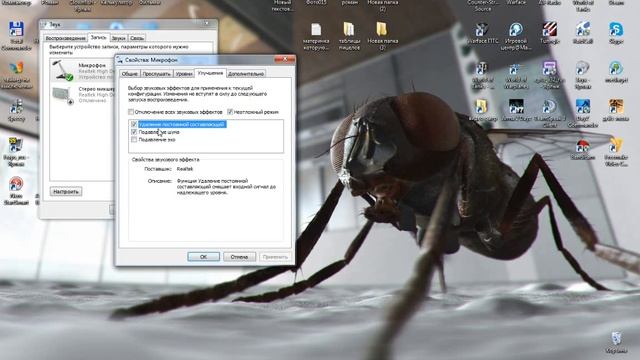Select the 'Микрофон' device name
The width and height of the screenshot is (640, 360).
(92, 65)
